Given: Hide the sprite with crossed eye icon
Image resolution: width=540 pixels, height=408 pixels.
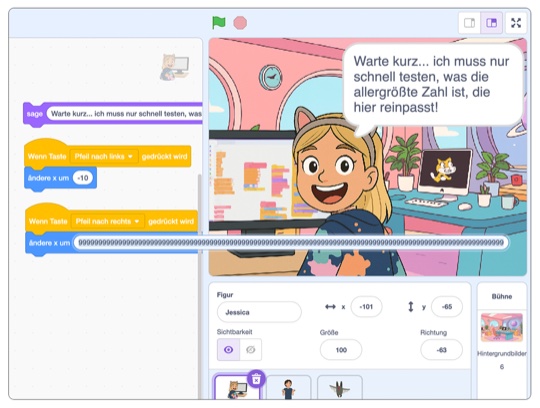Looking at the screenshot, I should coord(250,350).
